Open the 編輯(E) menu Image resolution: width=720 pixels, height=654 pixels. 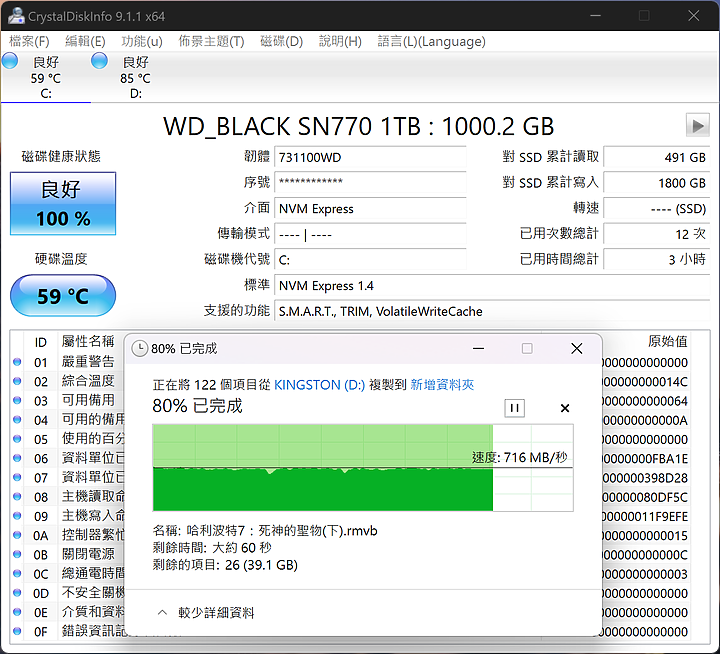coord(85,41)
